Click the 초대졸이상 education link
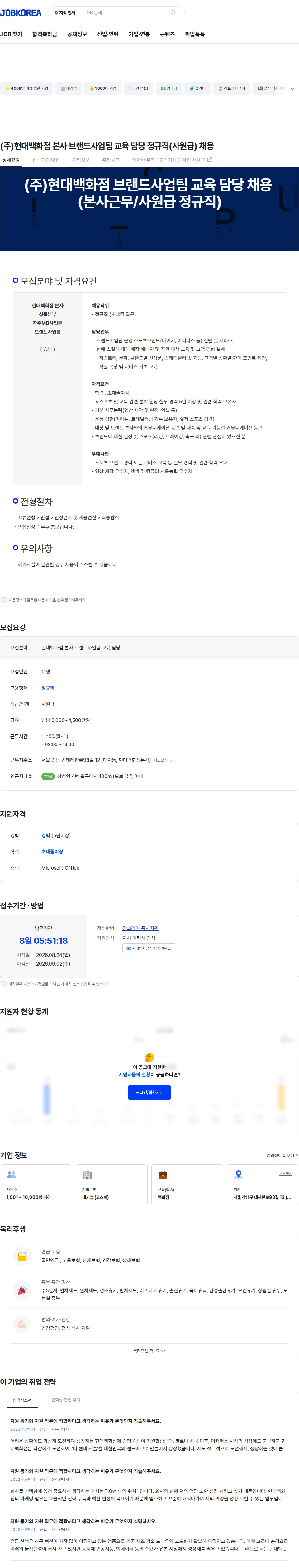 click(52, 852)
